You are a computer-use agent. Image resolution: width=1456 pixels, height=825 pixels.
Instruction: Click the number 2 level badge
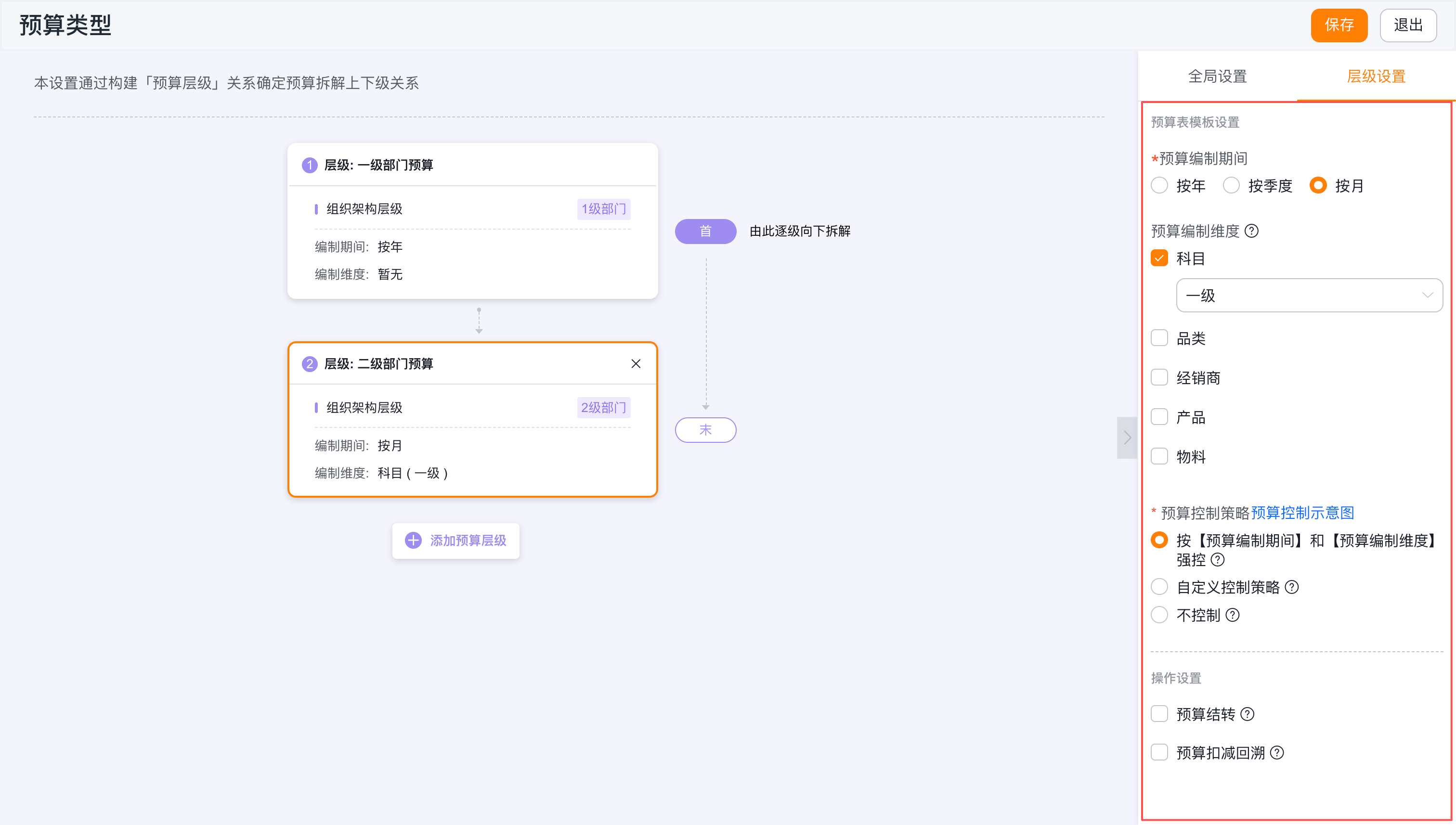tap(310, 364)
